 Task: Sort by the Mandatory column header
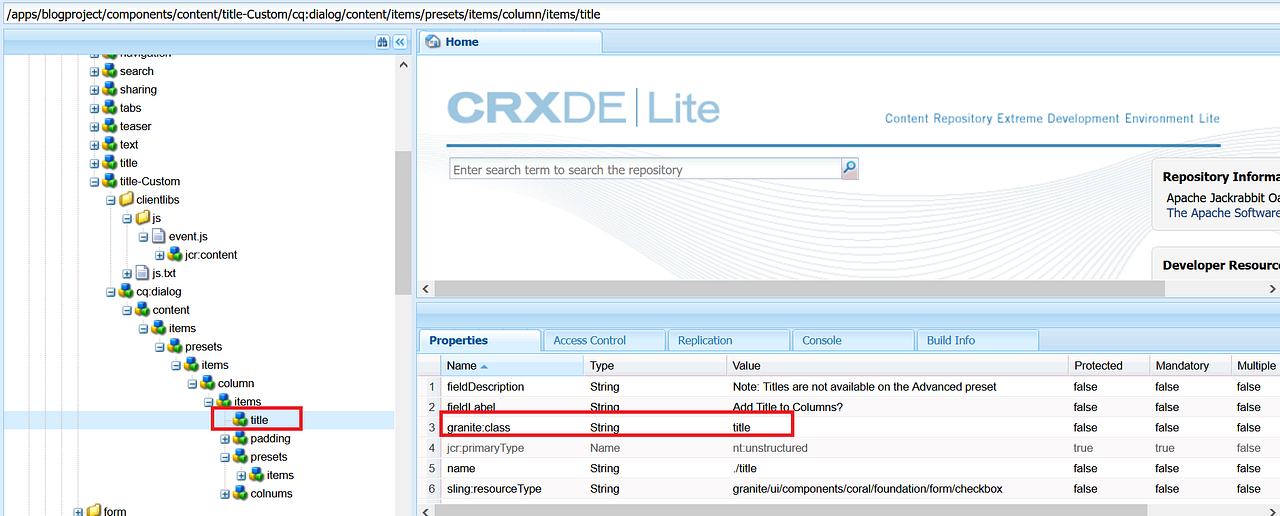tap(1191, 366)
